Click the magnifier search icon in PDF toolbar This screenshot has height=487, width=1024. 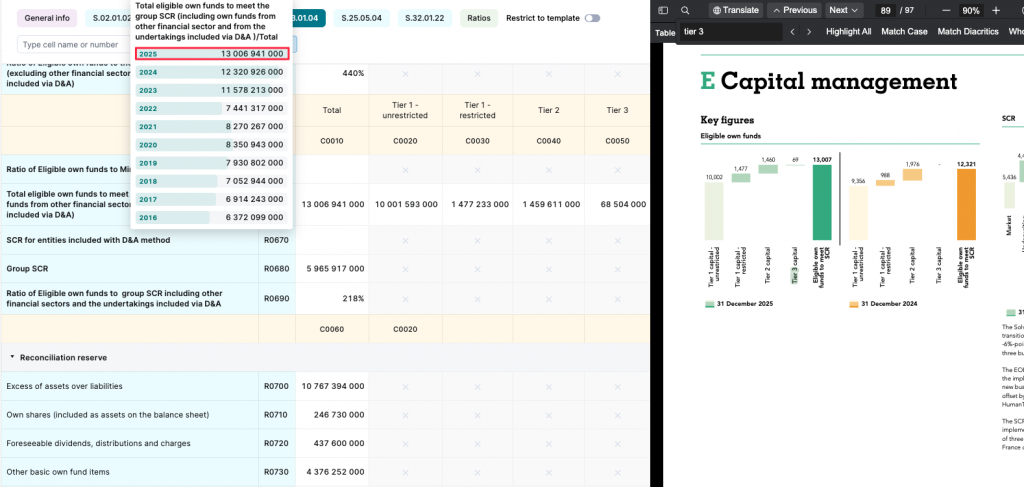tap(685, 10)
